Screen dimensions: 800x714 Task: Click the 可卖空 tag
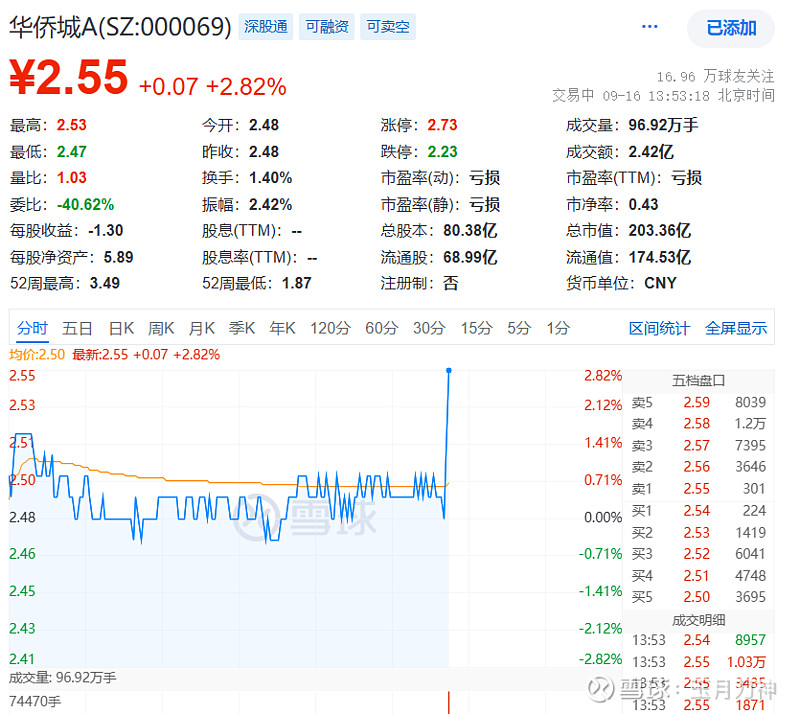(388, 27)
